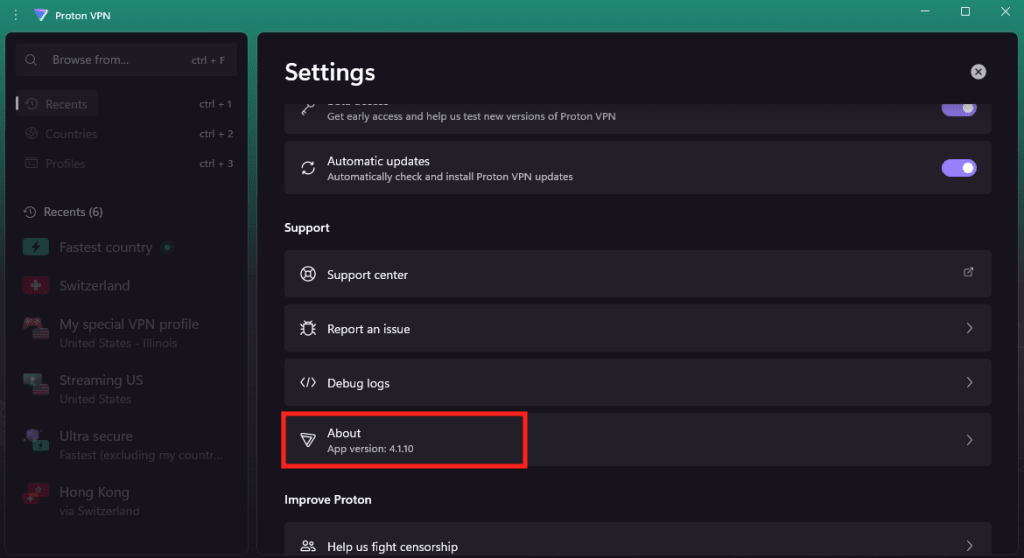Open Report an issue
This screenshot has width=1024, height=558.
637,328
